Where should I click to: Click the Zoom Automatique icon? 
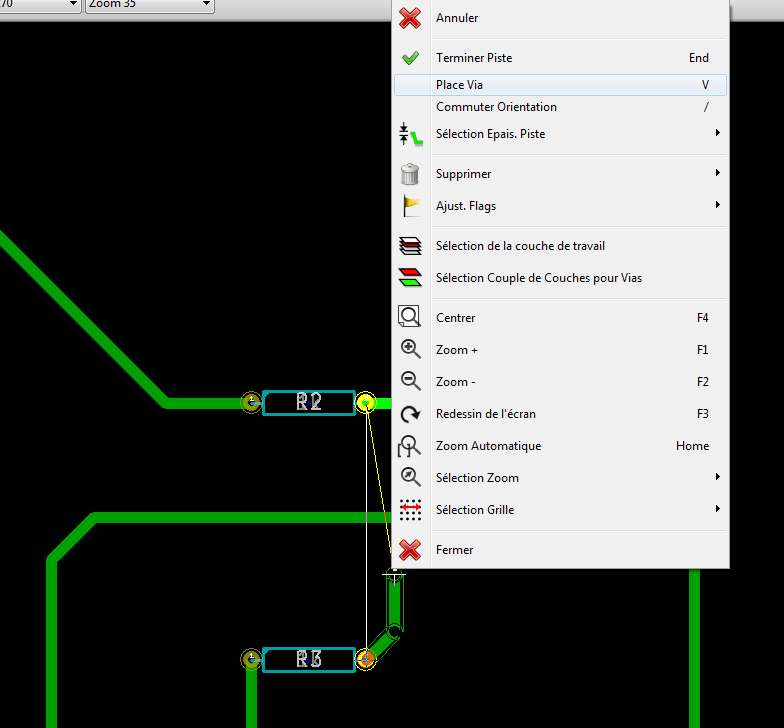pyautogui.click(x=409, y=446)
